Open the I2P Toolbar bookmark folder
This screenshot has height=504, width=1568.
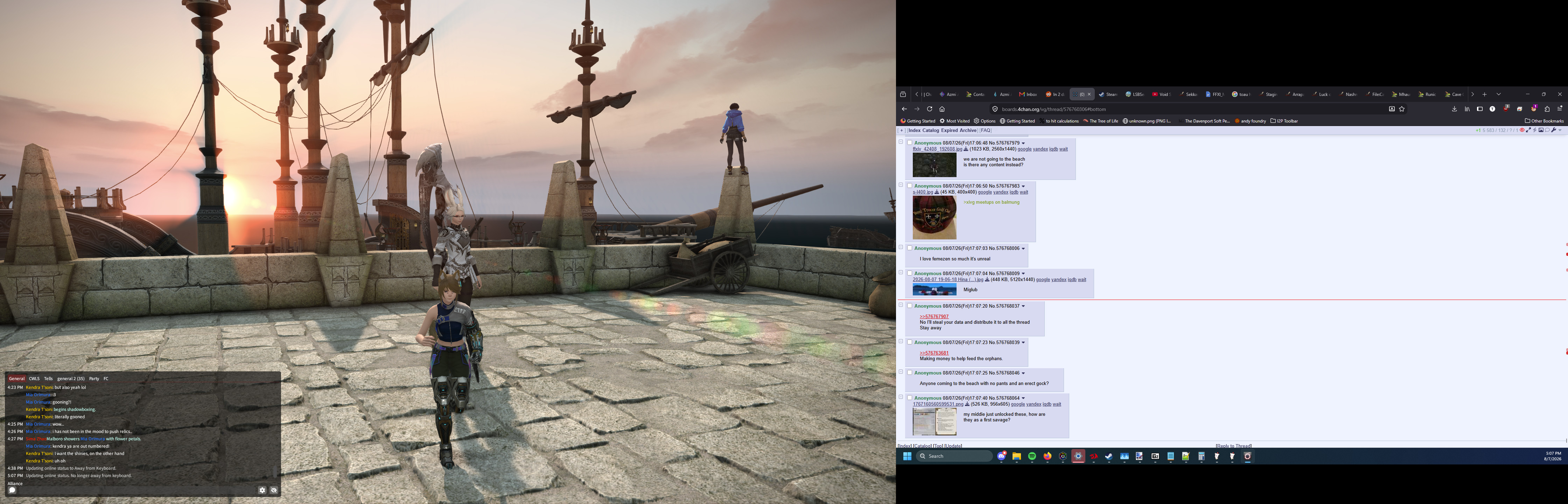pyautogui.click(x=1284, y=121)
